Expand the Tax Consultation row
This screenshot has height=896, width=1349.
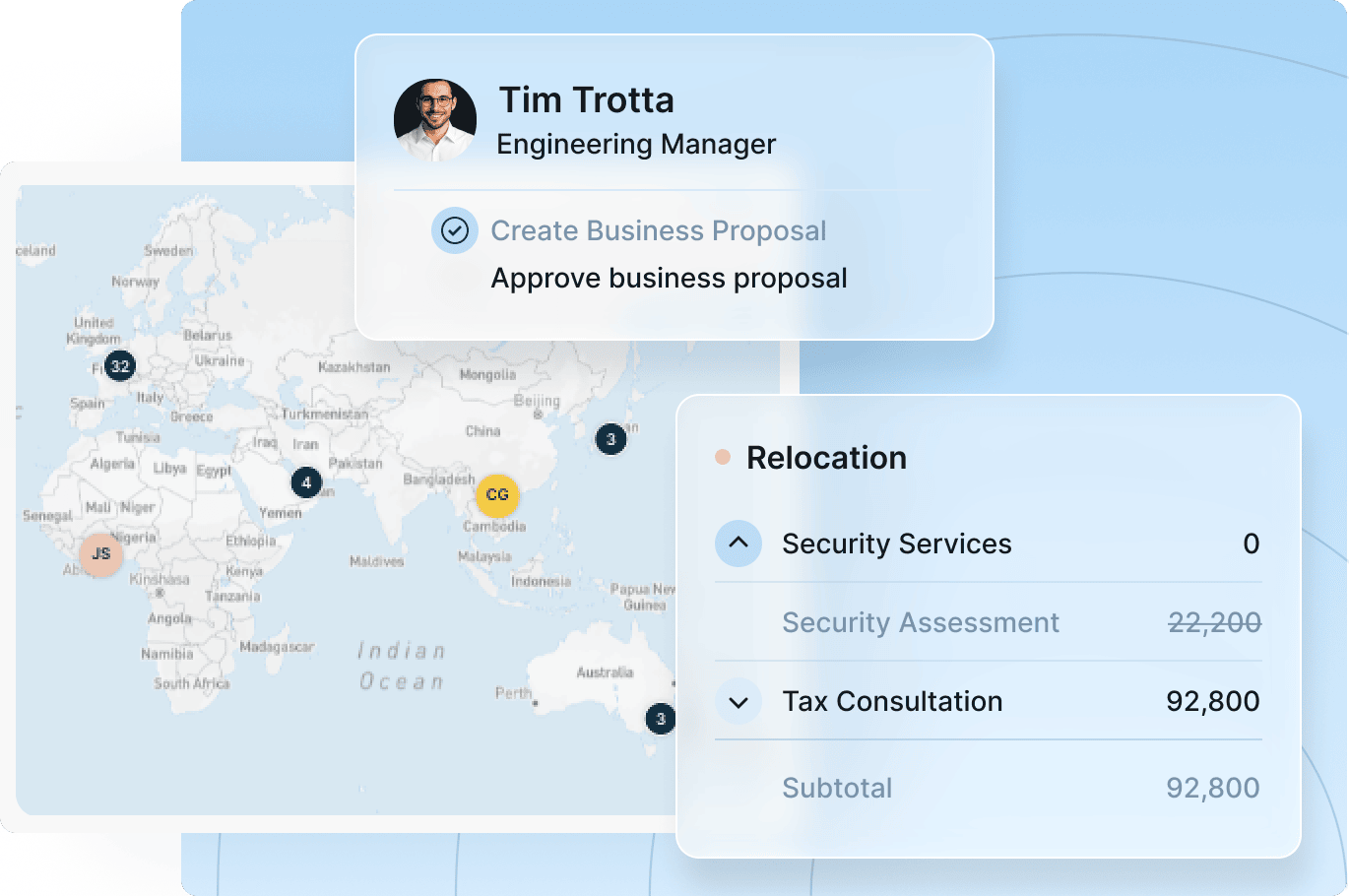(x=739, y=702)
